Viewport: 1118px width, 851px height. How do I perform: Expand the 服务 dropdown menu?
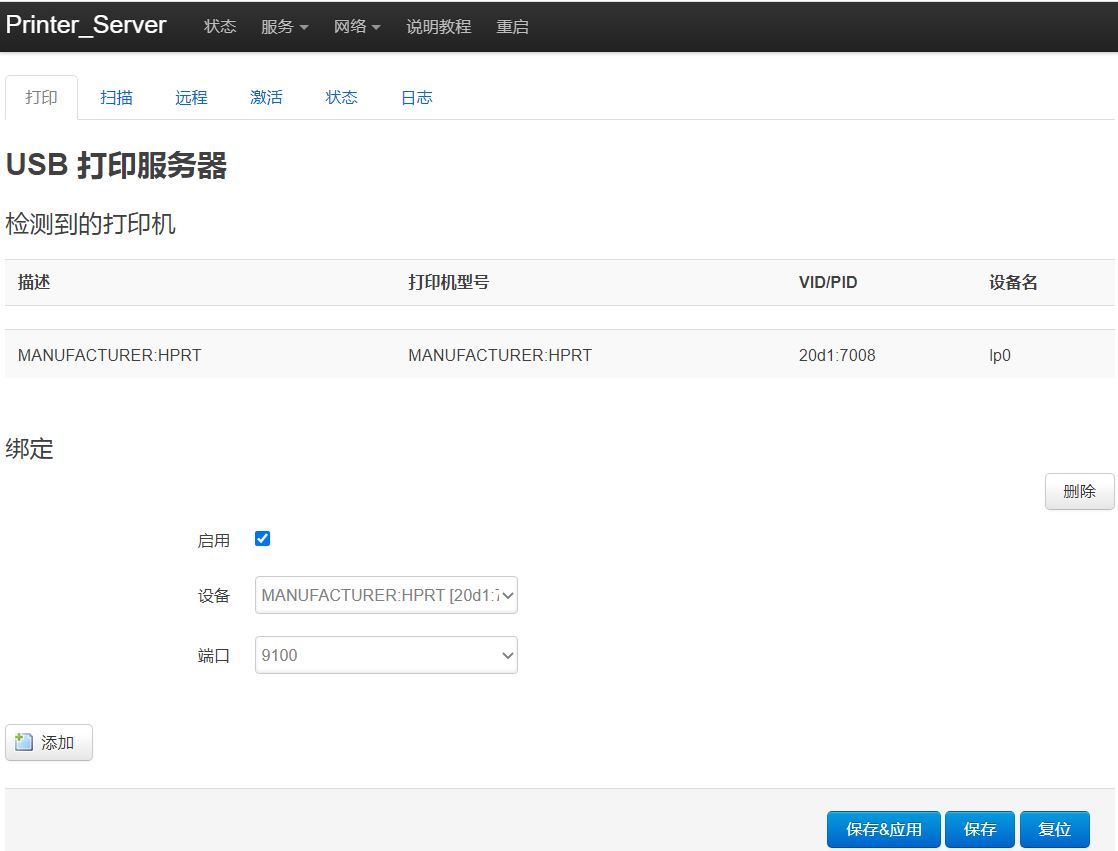coord(284,27)
